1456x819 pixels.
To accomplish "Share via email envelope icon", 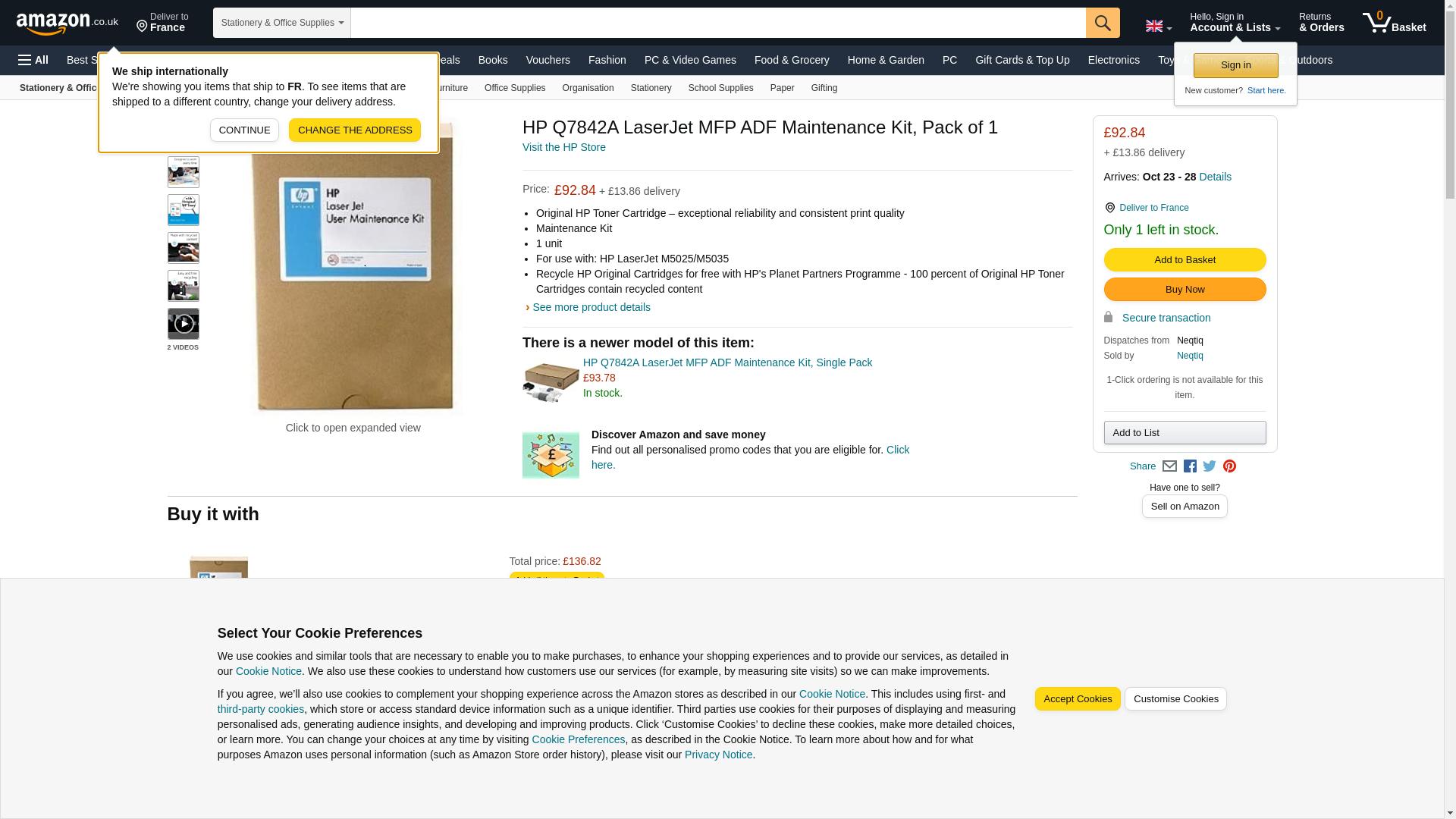I will click(1169, 466).
